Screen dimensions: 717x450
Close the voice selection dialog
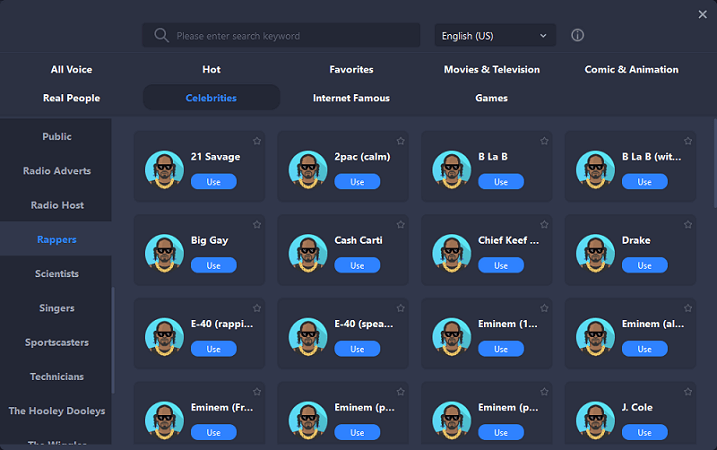click(702, 15)
